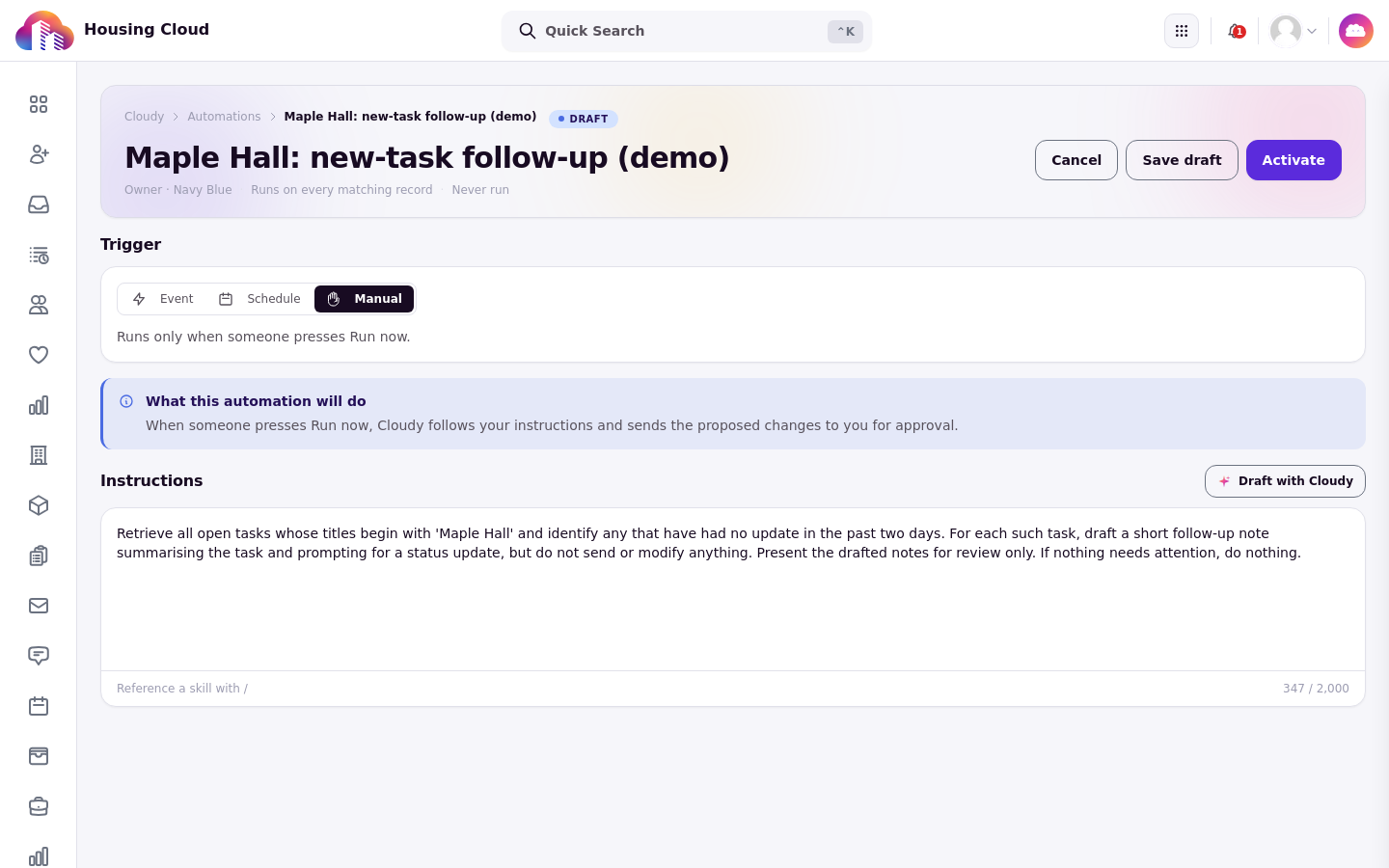Open the Cloudy assistant cloud icon

1356,31
